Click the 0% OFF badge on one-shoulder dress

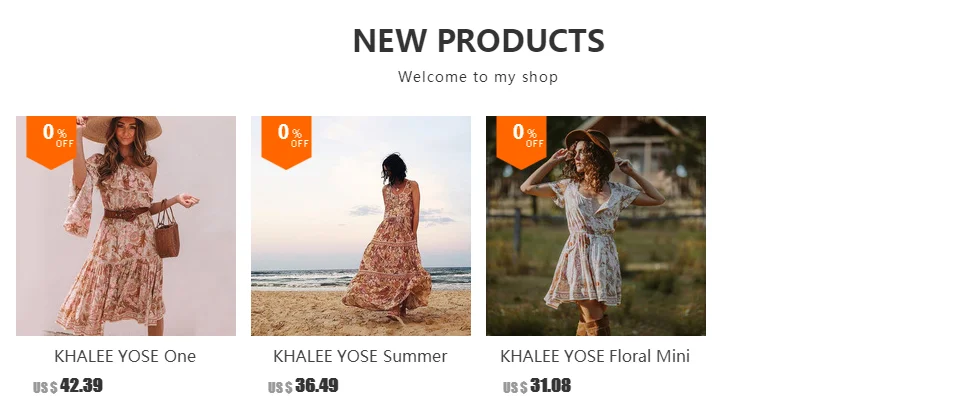[x=51, y=142]
